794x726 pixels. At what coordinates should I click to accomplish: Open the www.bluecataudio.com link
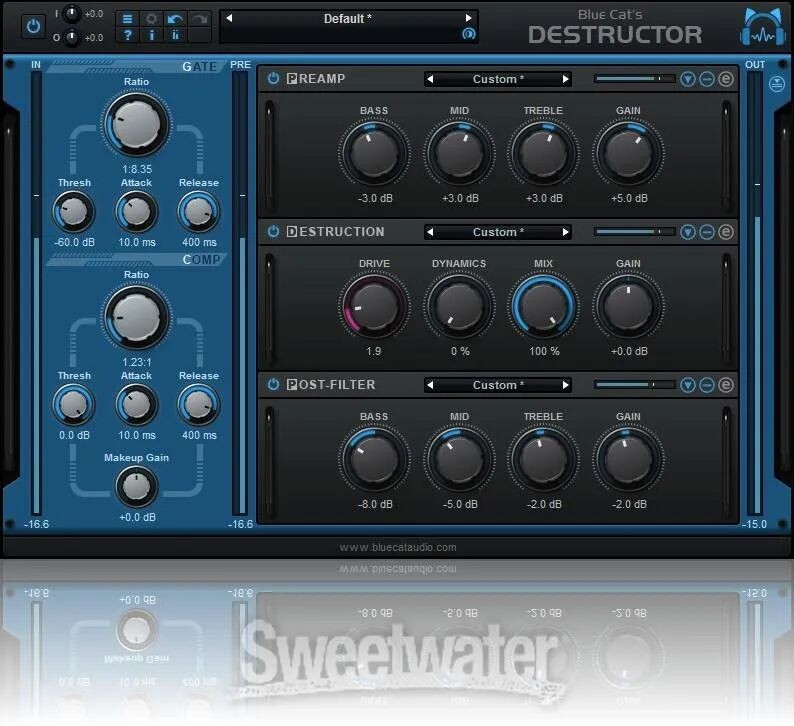(398, 547)
